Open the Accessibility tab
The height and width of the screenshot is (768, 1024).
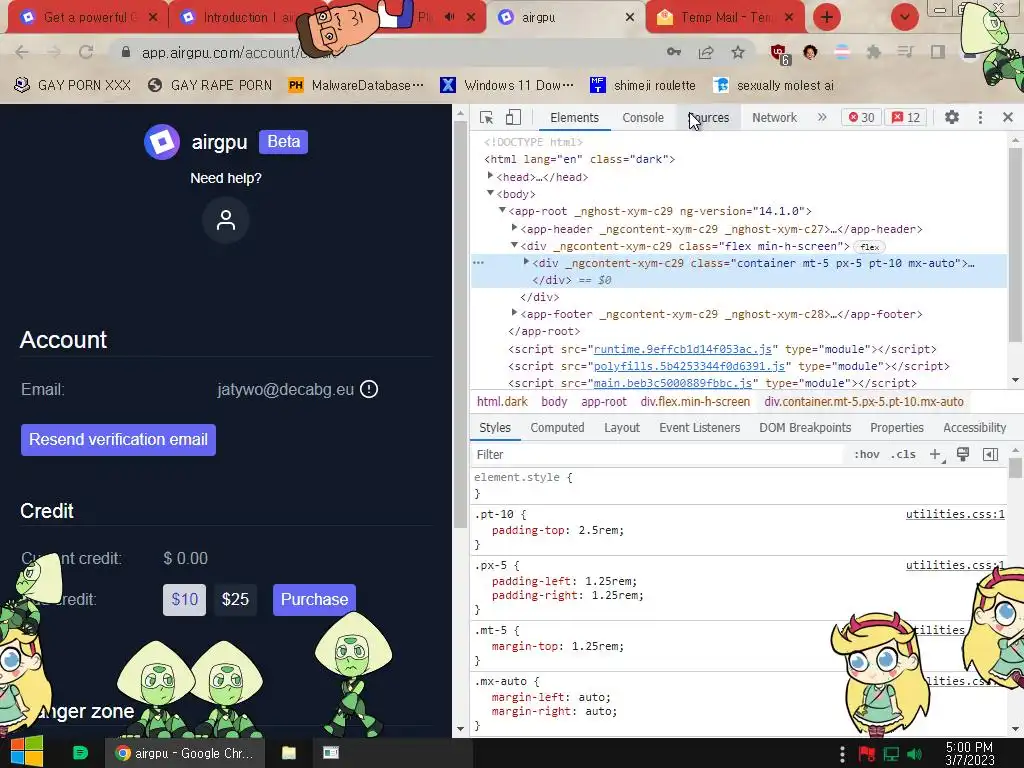tap(974, 428)
